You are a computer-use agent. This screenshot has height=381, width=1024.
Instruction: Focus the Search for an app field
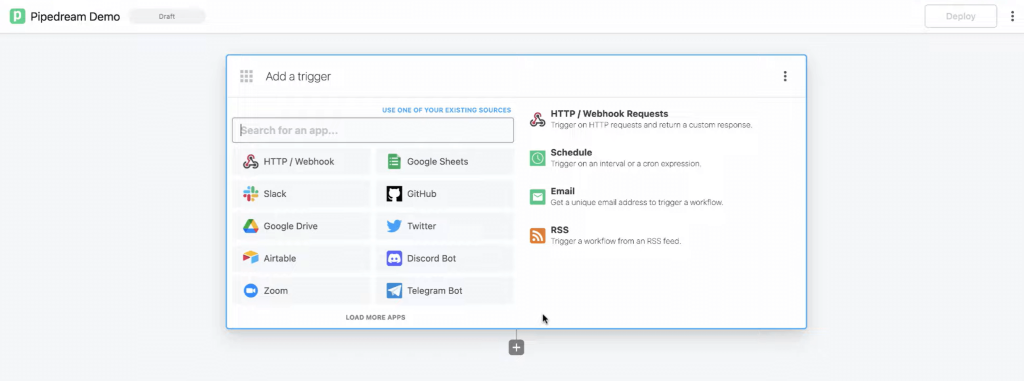pos(373,130)
